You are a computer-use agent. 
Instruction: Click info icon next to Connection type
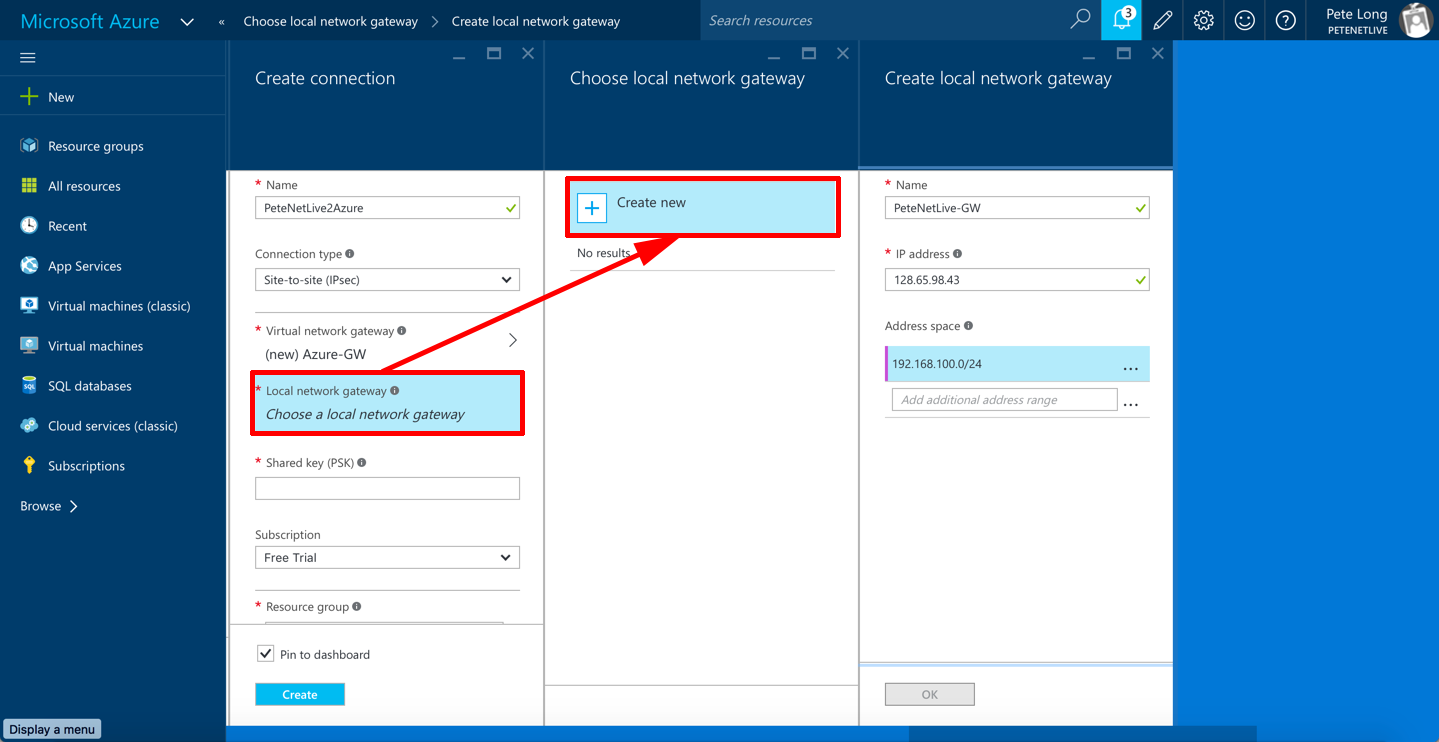tap(349, 254)
